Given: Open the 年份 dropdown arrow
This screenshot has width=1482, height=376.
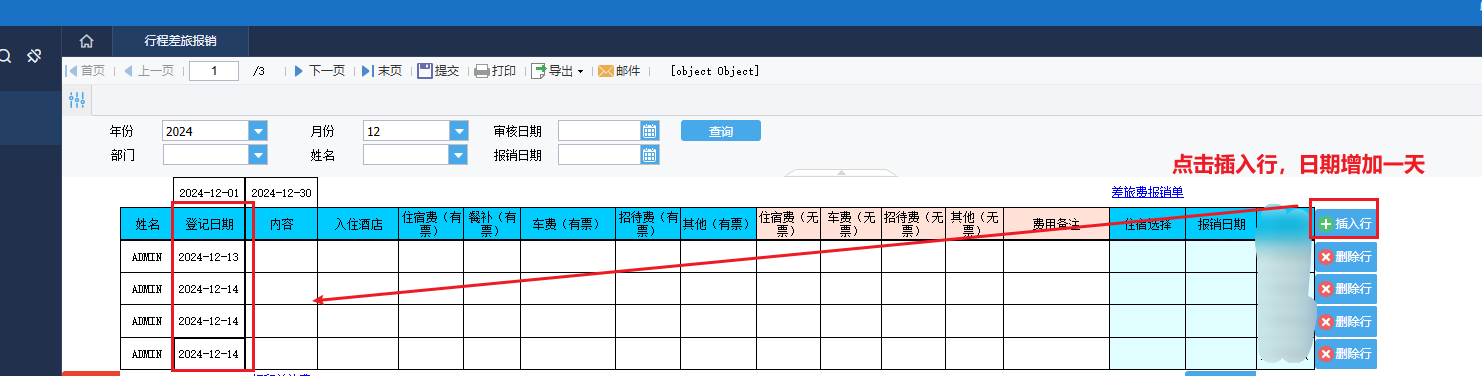Looking at the screenshot, I should click(x=258, y=131).
